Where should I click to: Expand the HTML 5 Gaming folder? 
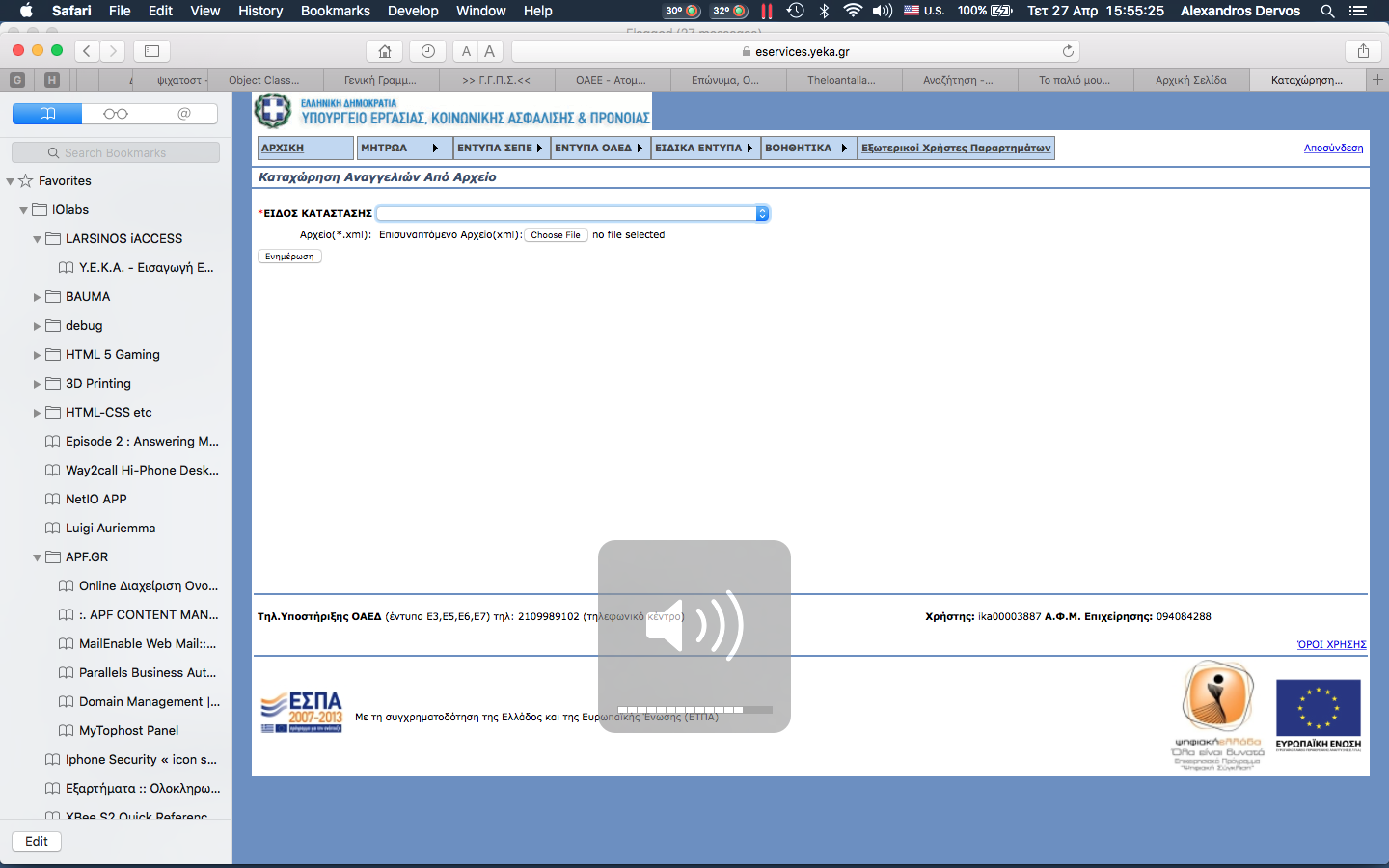pos(38,355)
